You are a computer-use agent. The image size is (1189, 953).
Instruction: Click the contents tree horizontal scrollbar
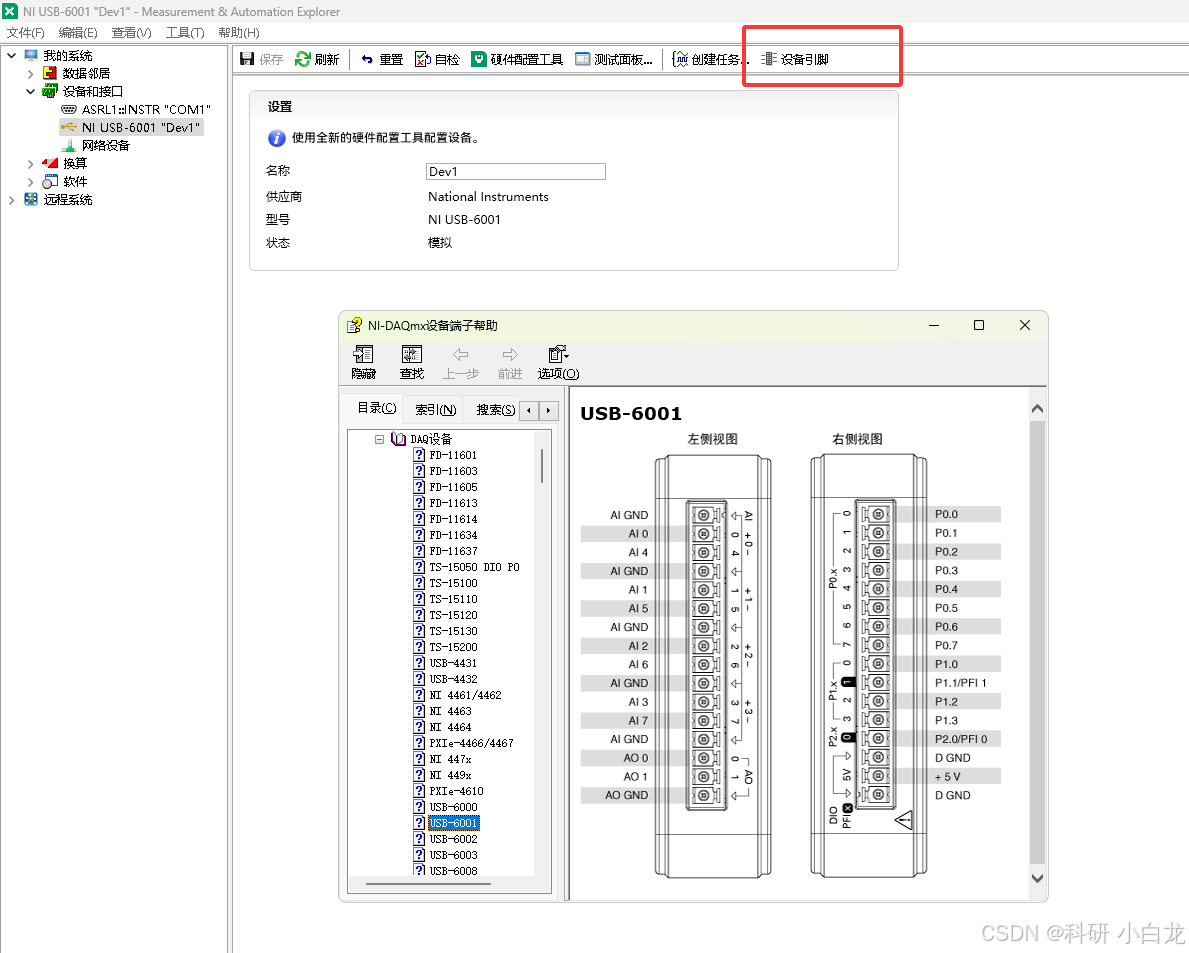coord(428,883)
